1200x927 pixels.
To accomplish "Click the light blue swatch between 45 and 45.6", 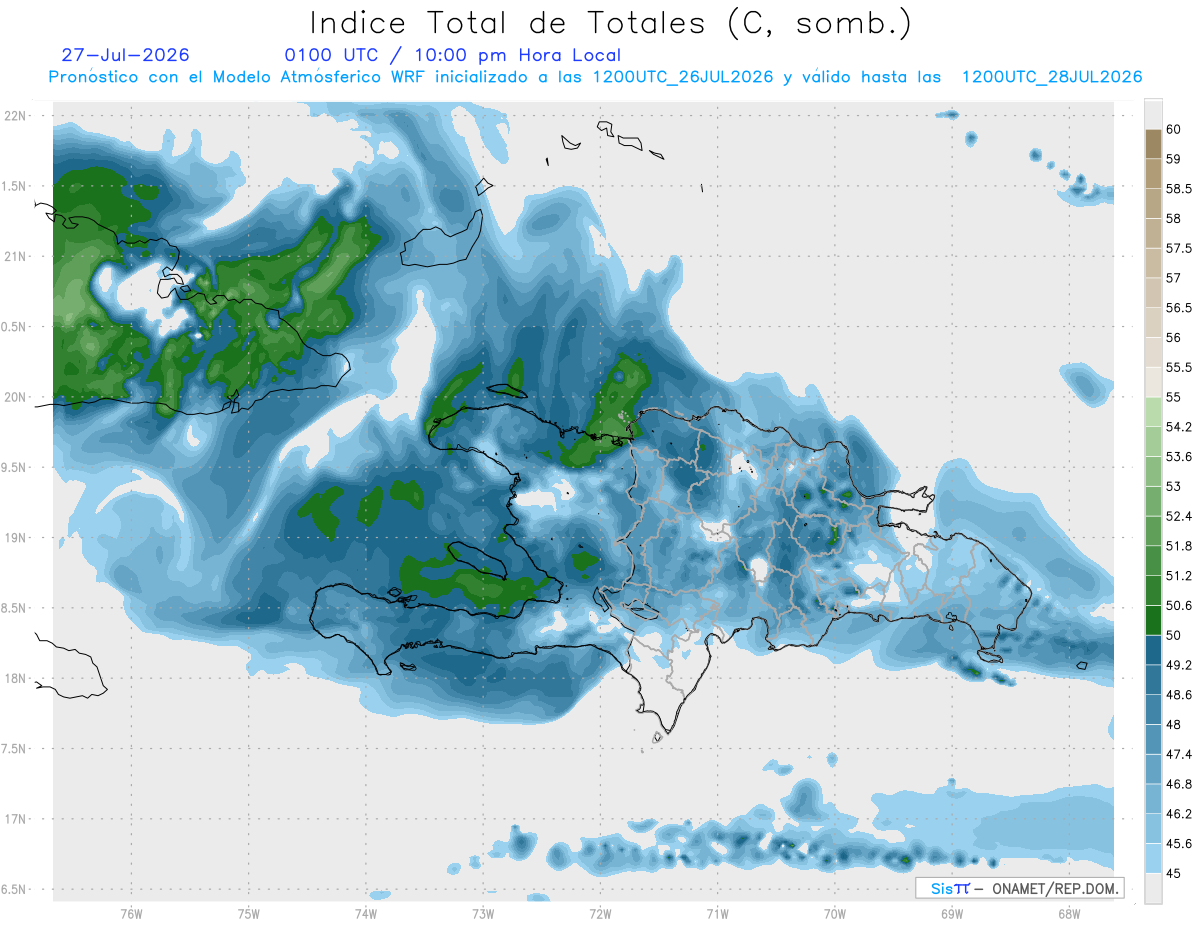I will [1153, 859].
